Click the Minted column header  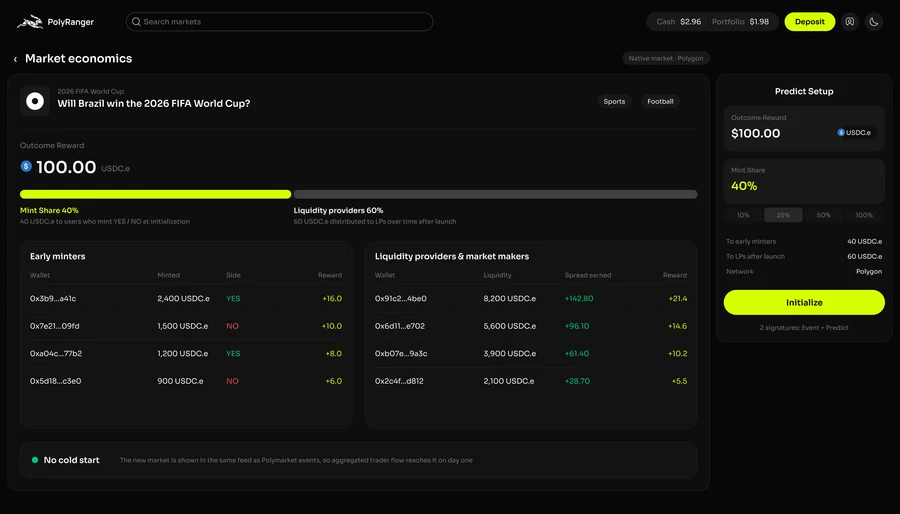point(168,275)
